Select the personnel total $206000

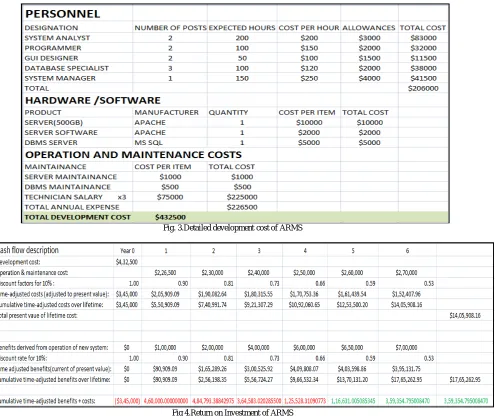click(423, 88)
